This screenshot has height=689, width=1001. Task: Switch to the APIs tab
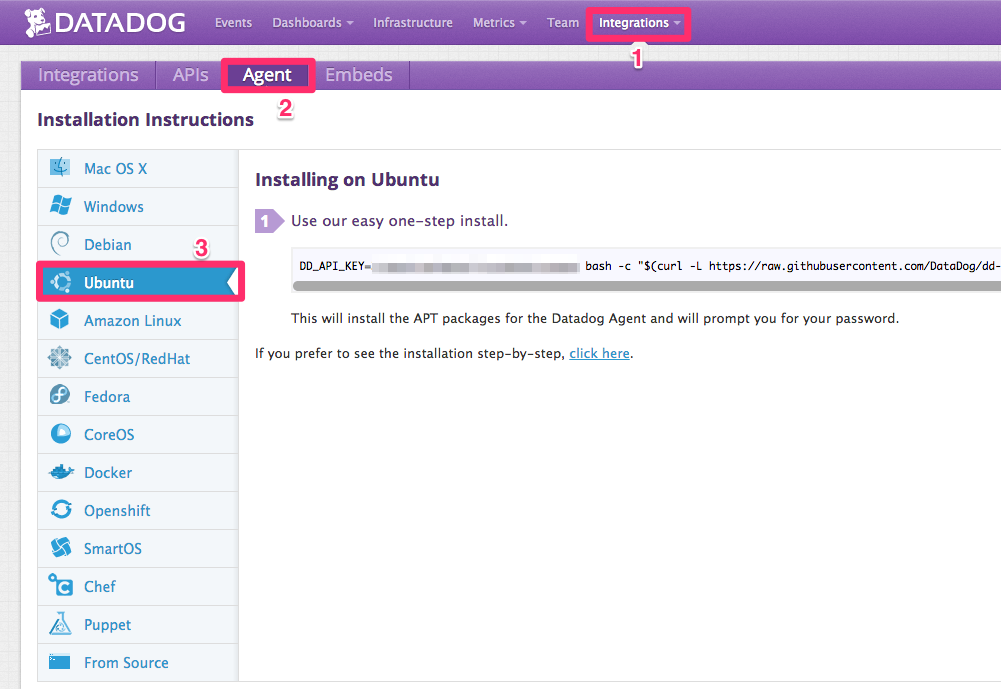(189, 74)
